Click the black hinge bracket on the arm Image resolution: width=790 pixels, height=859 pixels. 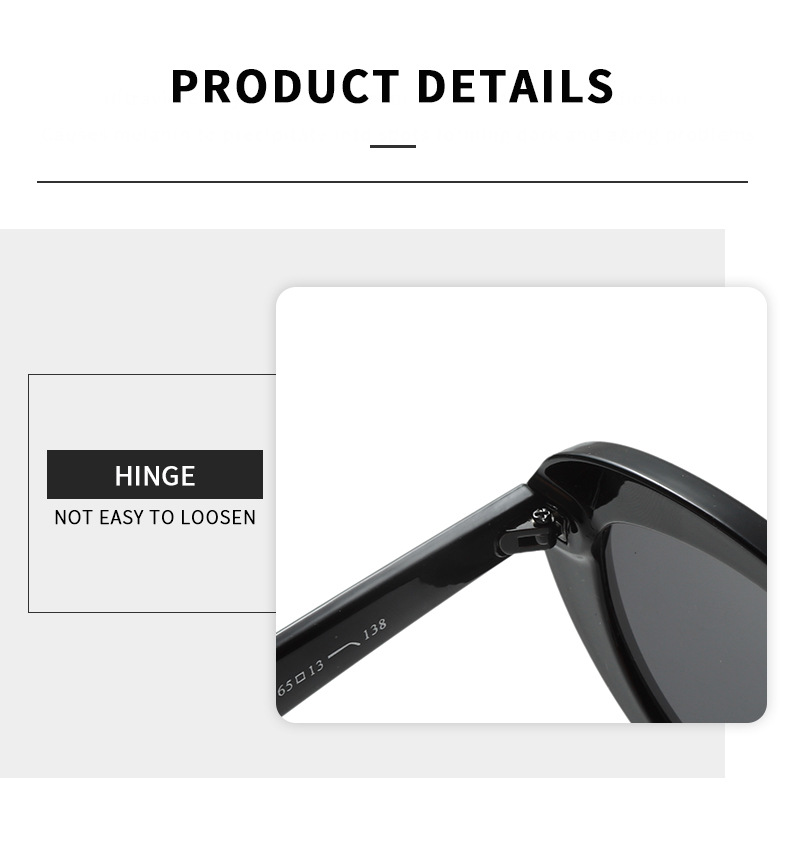523,541
